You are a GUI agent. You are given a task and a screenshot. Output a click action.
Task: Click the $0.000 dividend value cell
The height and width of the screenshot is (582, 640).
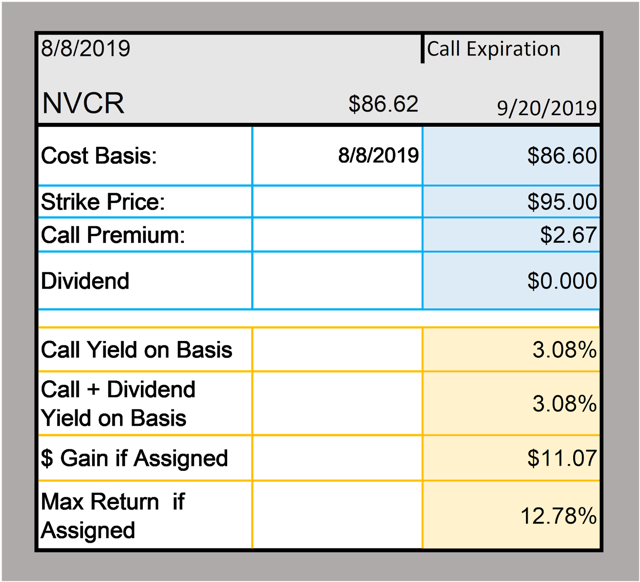click(x=511, y=281)
